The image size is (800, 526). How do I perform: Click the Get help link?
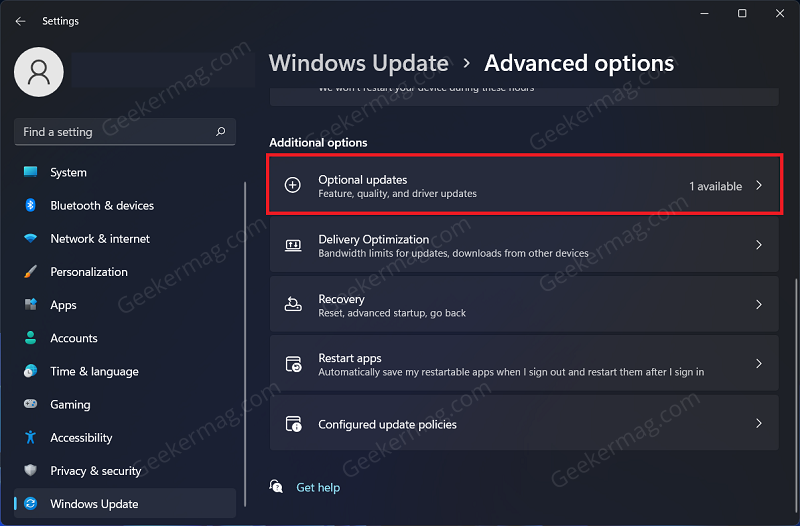pos(318,488)
